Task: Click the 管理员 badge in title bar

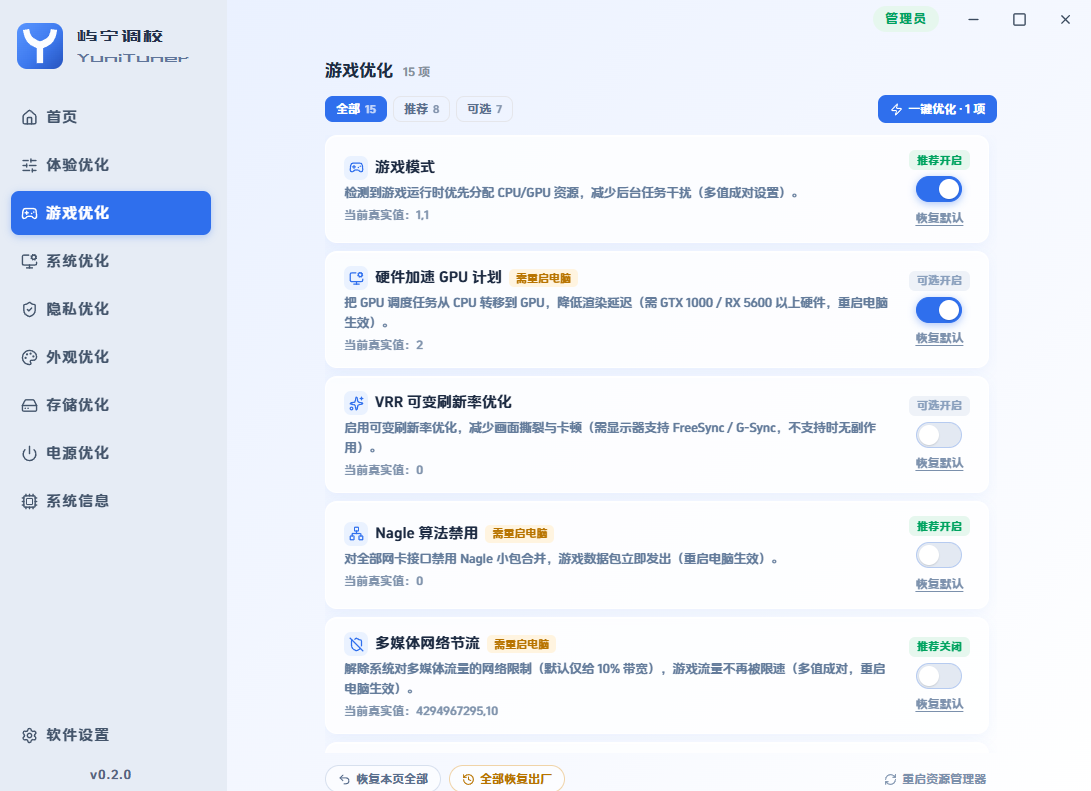Action: click(x=905, y=19)
